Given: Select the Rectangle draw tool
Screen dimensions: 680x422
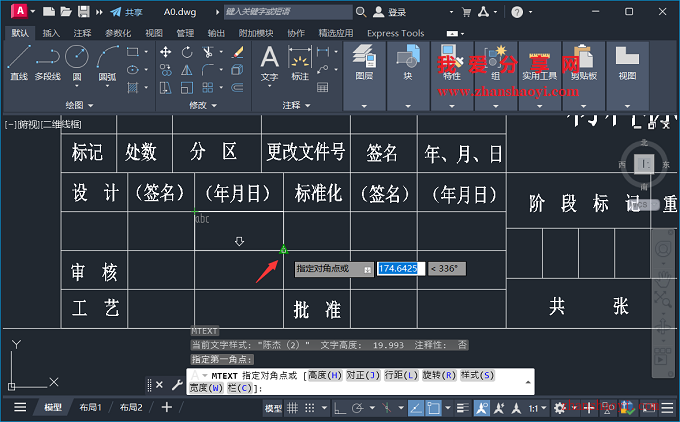Looking at the screenshot, I should (x=133, y=52).
